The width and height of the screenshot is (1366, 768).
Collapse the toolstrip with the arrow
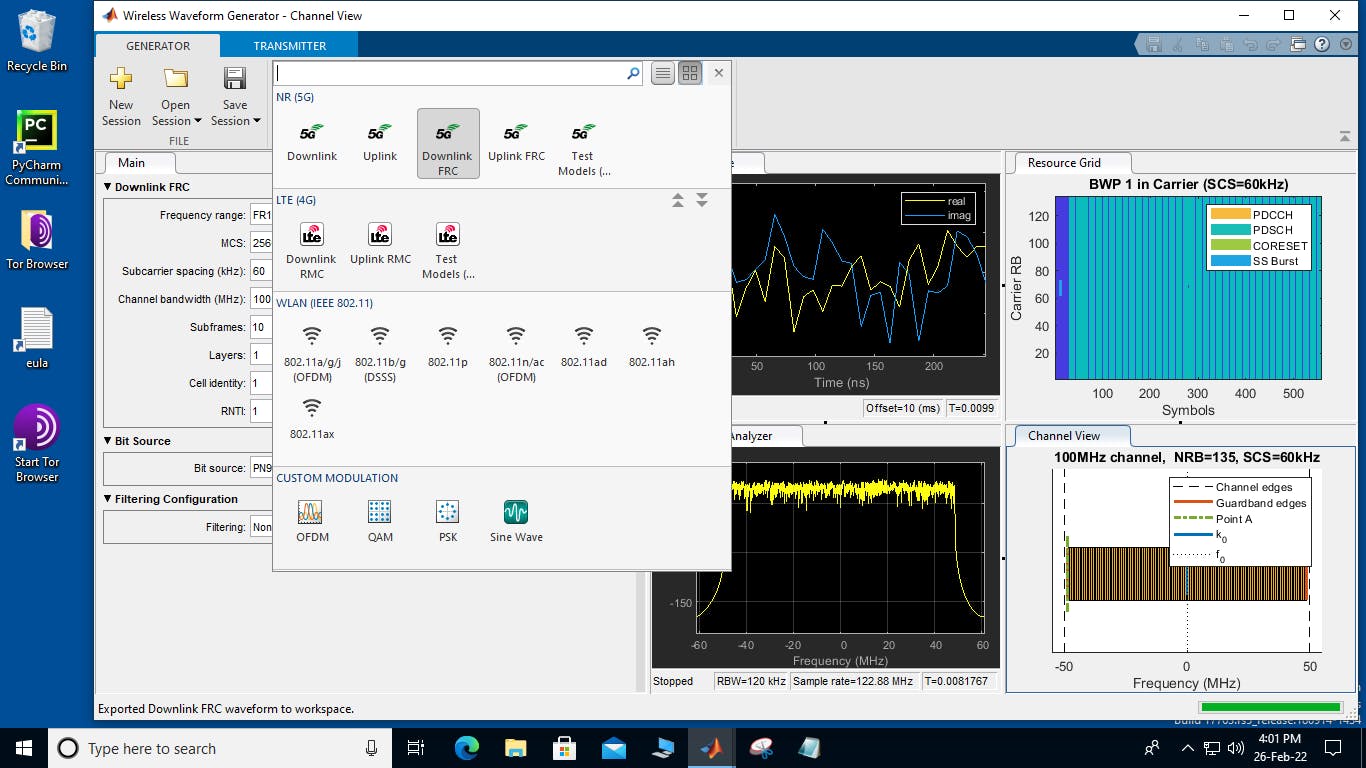tap(1345, 136)
